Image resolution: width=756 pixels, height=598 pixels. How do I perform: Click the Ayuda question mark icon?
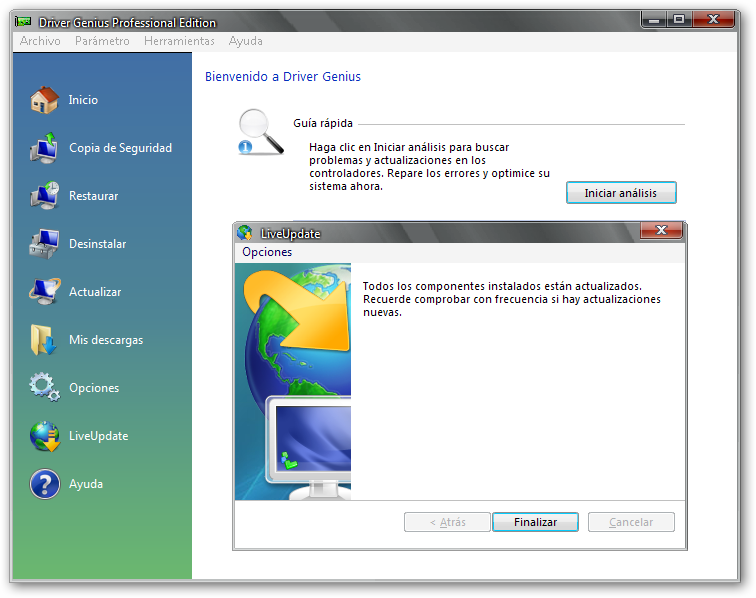(45, 484)
